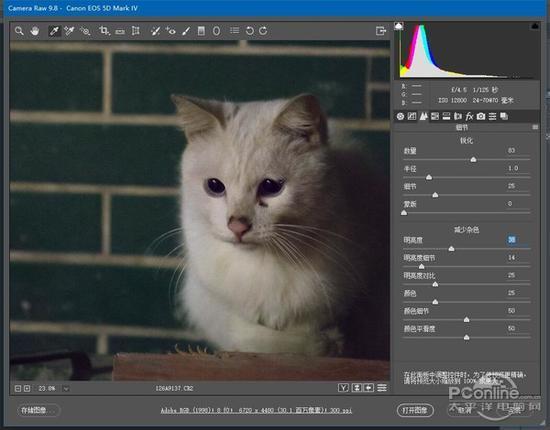
Task: Pick the White Balance eyedropper tool
Action: point(54,31)
